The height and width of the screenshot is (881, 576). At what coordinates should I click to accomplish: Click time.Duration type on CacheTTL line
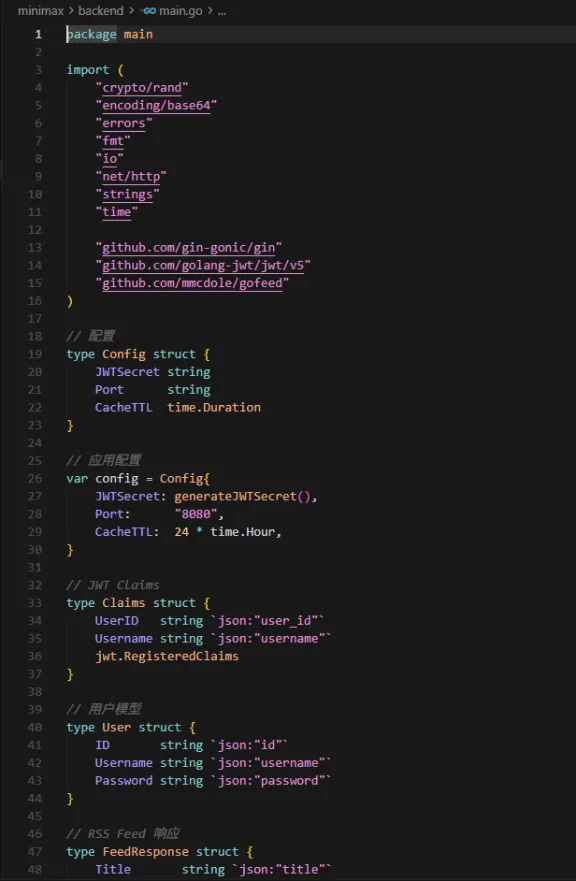tap(214, 407)
